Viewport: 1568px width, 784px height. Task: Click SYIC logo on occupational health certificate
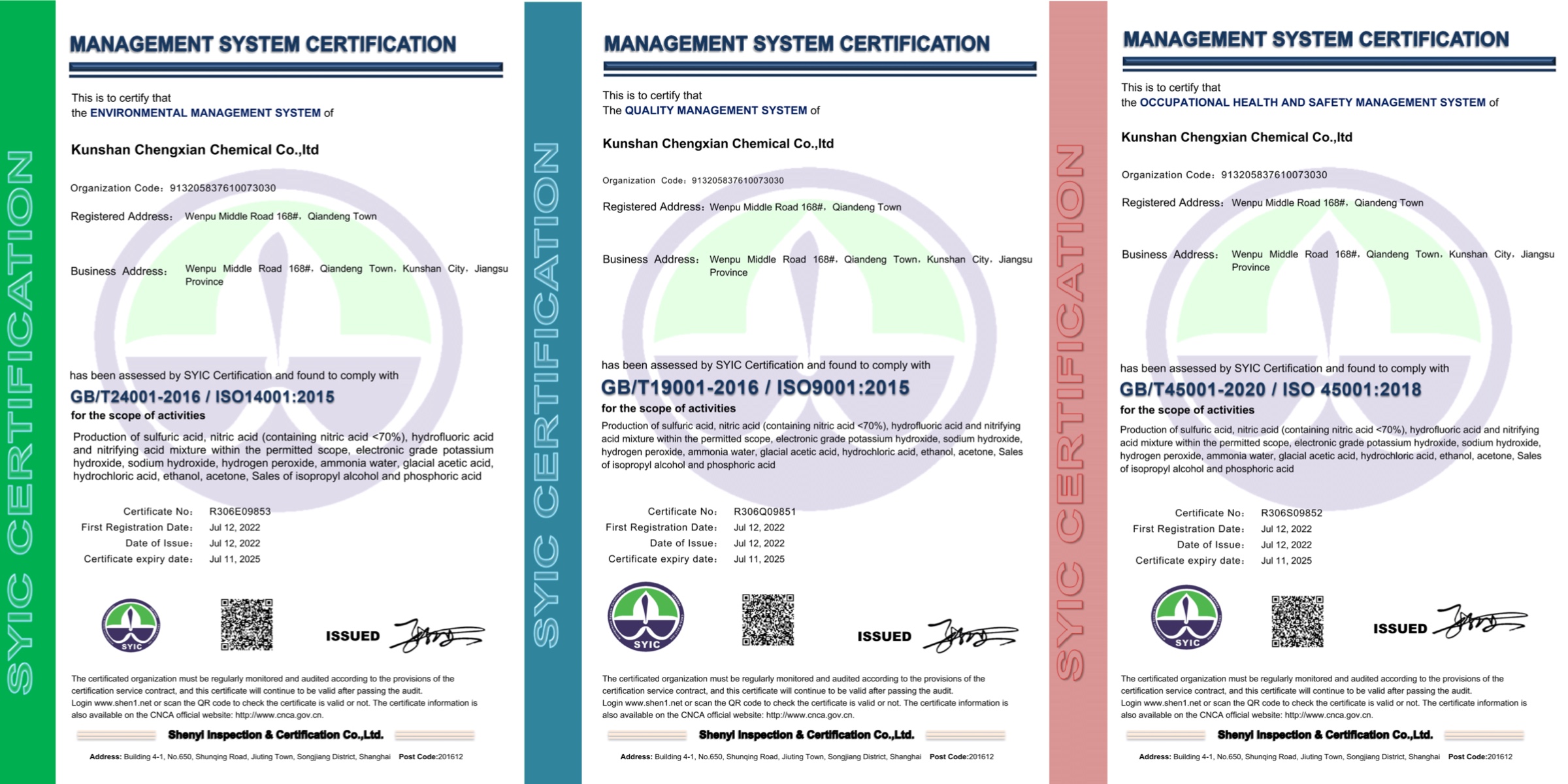coord(1186,617)
